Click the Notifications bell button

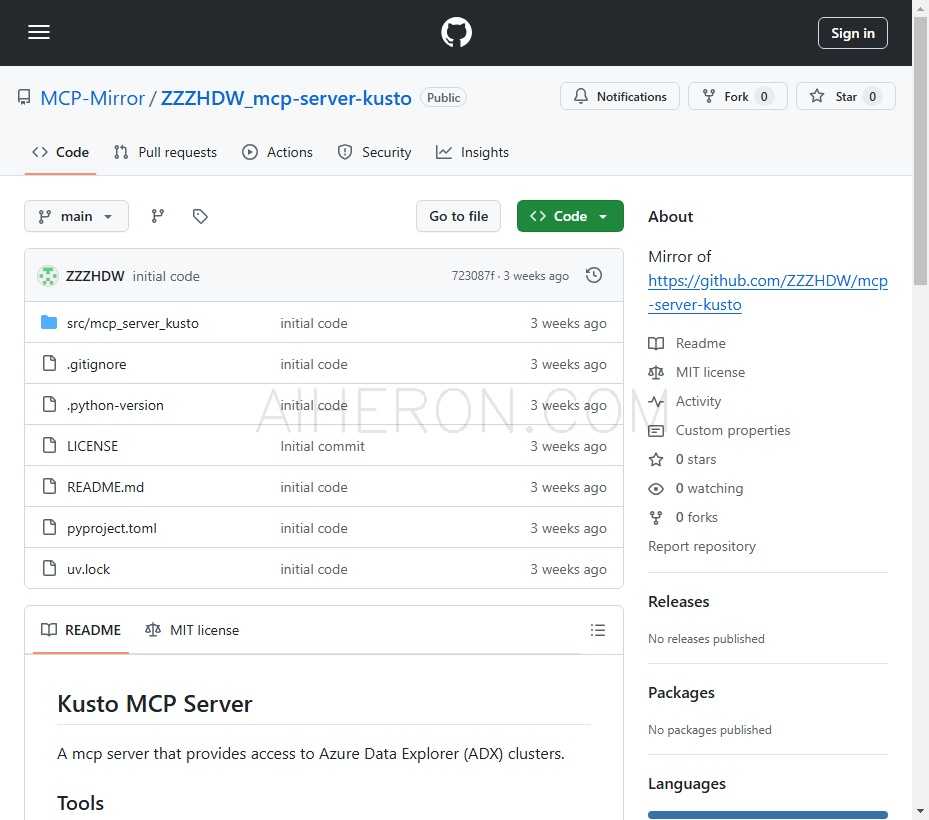[620, 97]
